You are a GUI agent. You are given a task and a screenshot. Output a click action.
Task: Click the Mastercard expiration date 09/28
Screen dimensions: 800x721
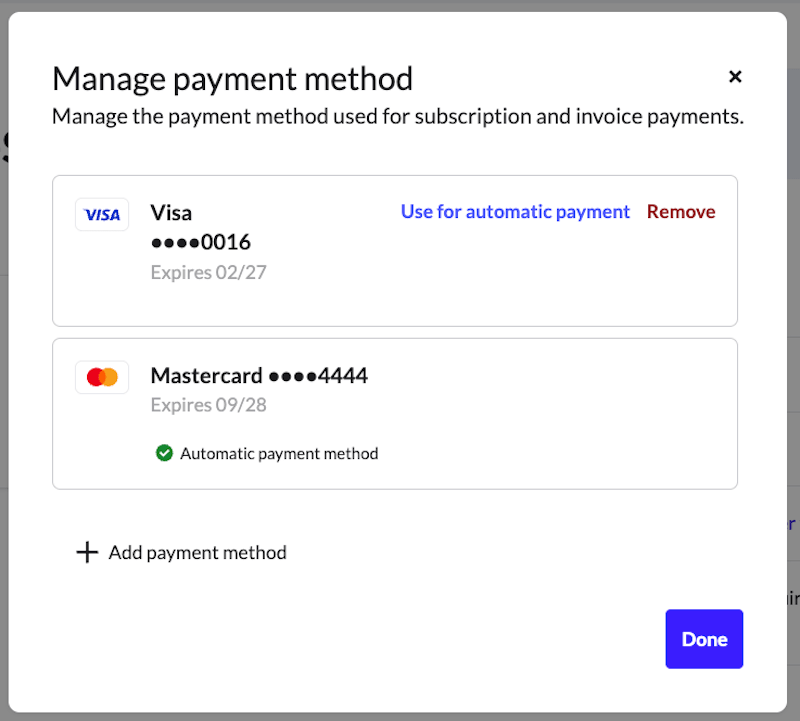tap(208, 404)
